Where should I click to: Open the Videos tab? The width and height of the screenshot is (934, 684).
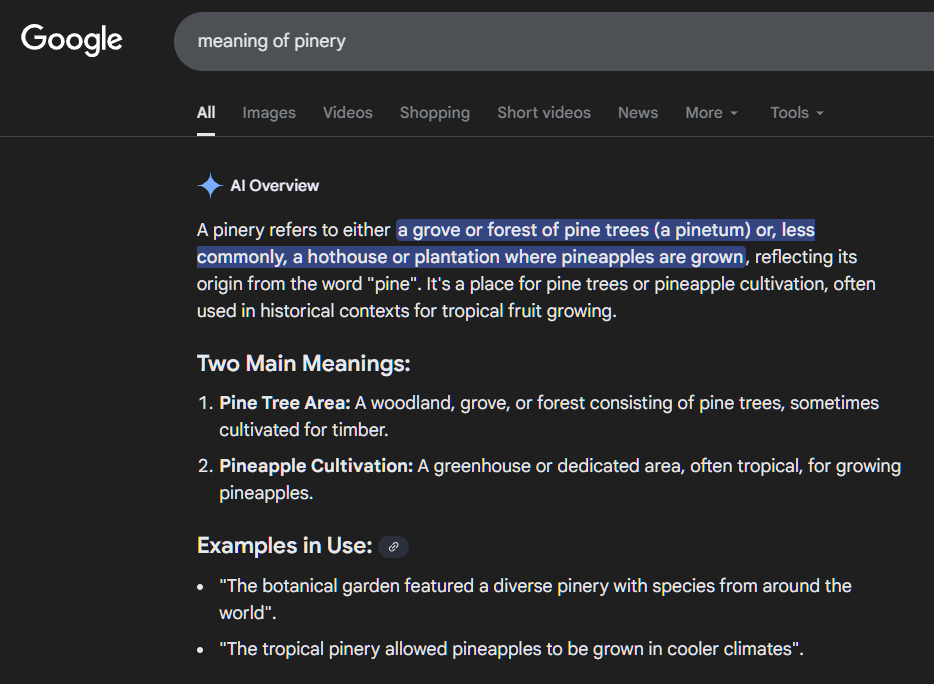(347, 113)
